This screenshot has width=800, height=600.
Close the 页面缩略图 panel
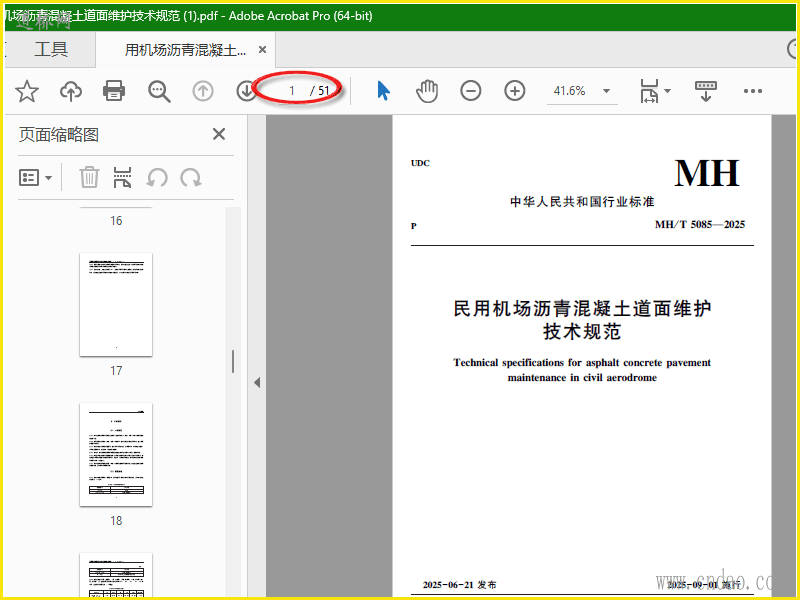pyautogui.click(x=219, y=134)
